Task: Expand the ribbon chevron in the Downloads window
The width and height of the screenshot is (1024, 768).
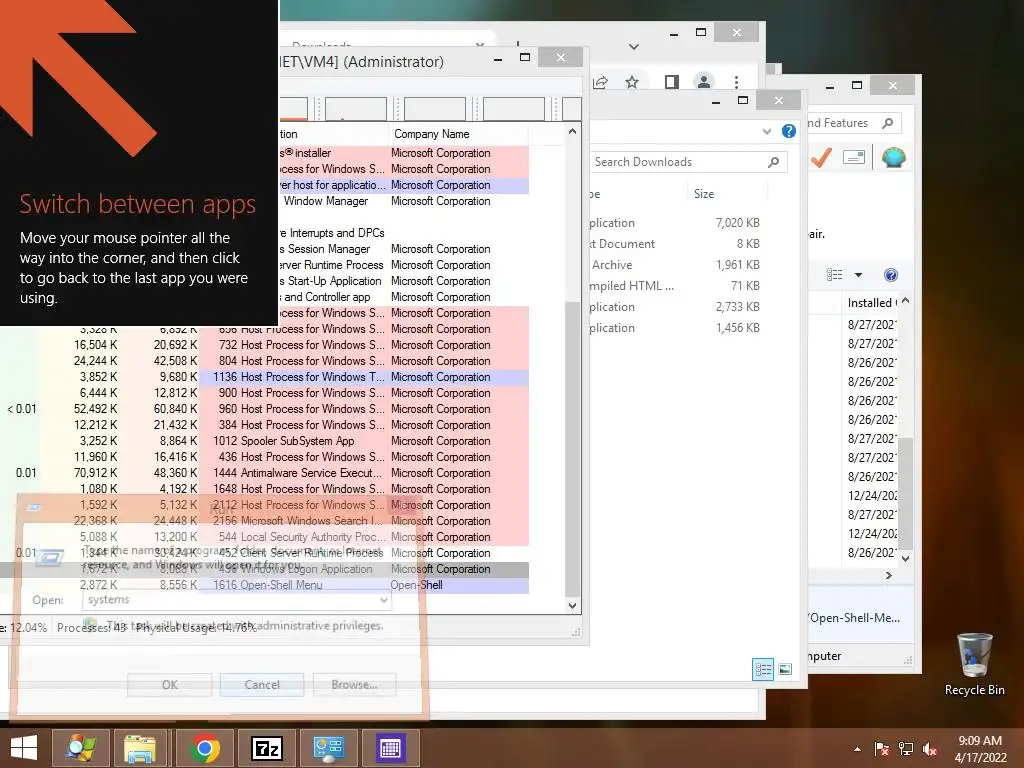Action: (x=767, y=131)
